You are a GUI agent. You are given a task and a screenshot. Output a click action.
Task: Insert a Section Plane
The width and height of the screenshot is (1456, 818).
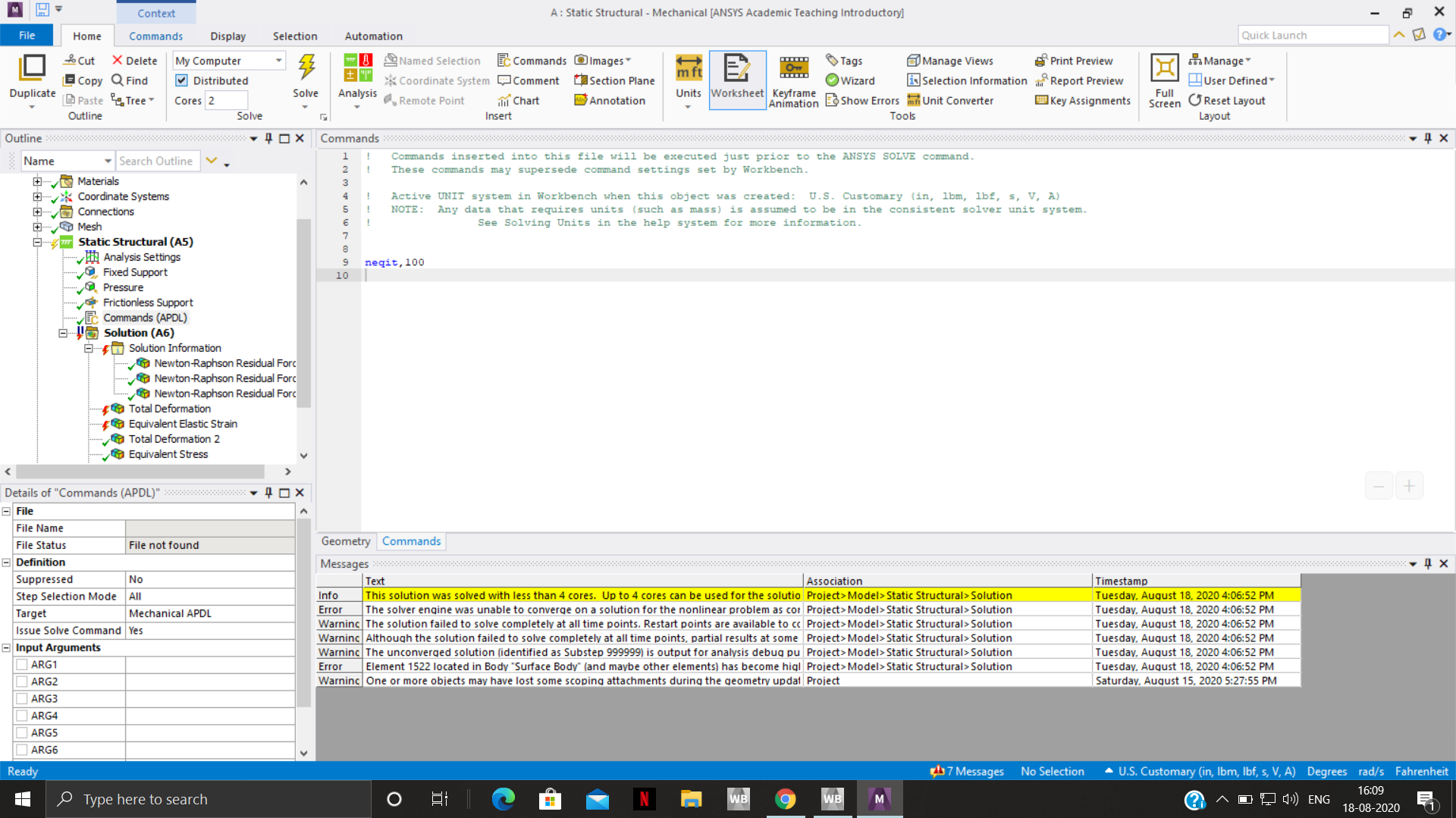click(x=614, y=80)
